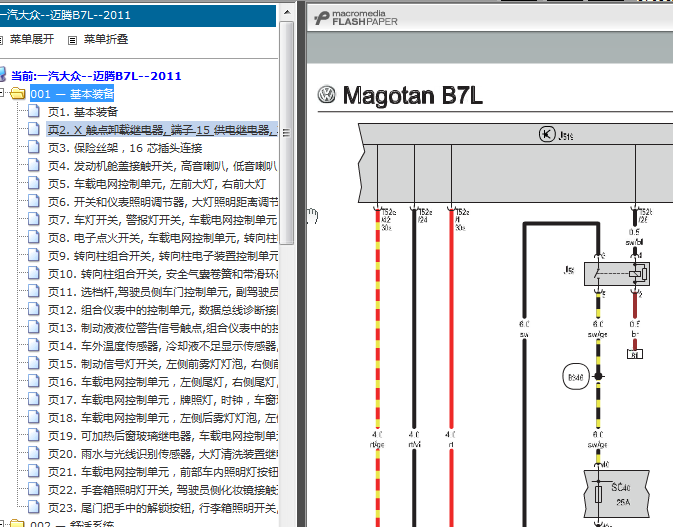Click the document icon beside 页9
The width and height of the screenshot is (673, 527).
(33, 255)
